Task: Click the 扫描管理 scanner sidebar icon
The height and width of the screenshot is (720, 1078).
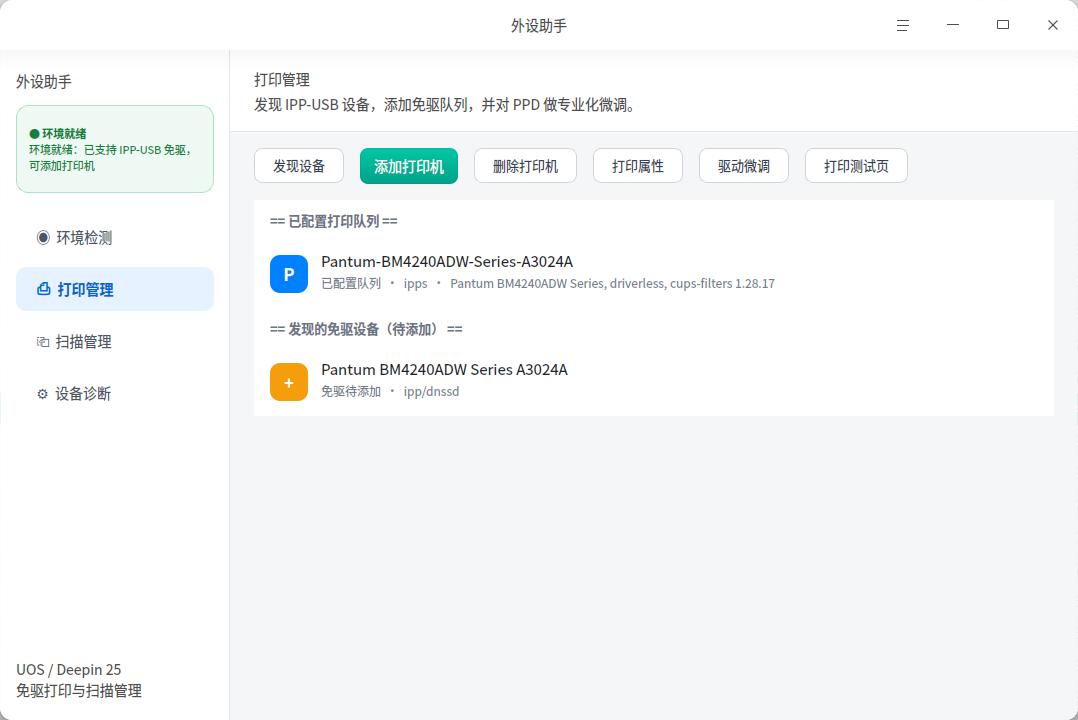Action: click(43, 342)
